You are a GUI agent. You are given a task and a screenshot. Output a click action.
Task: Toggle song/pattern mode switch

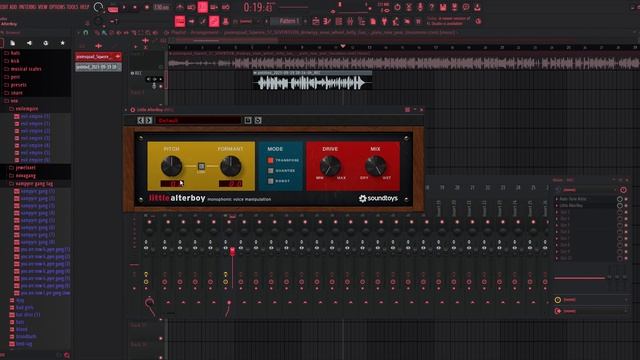[113, 8]
